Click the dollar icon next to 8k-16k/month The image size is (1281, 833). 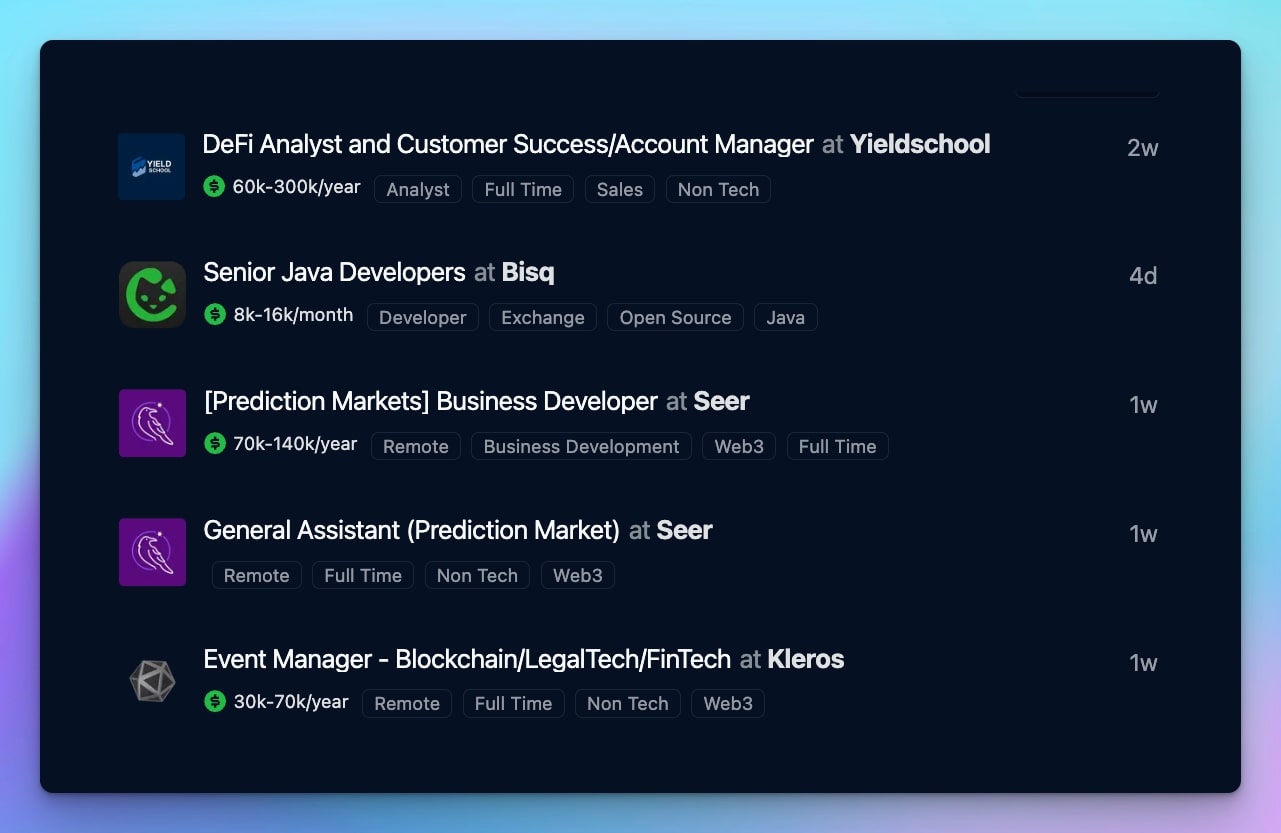[x=215, y=315]
